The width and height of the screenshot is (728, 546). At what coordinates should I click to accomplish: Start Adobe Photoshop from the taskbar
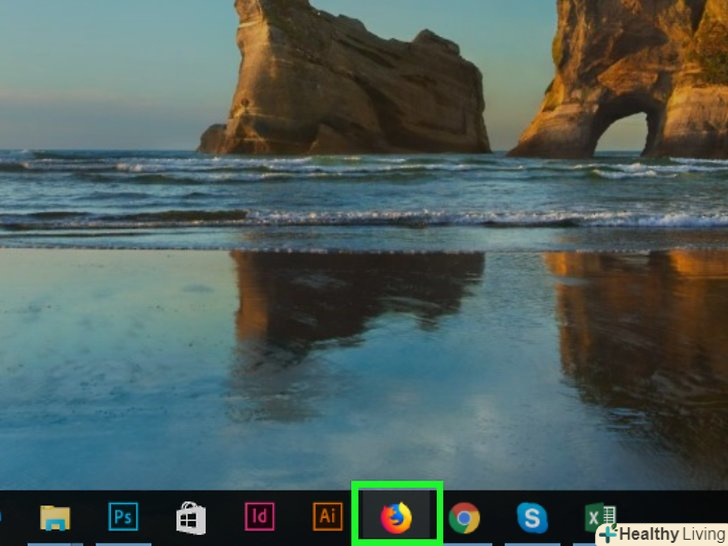tap(123, 517)
